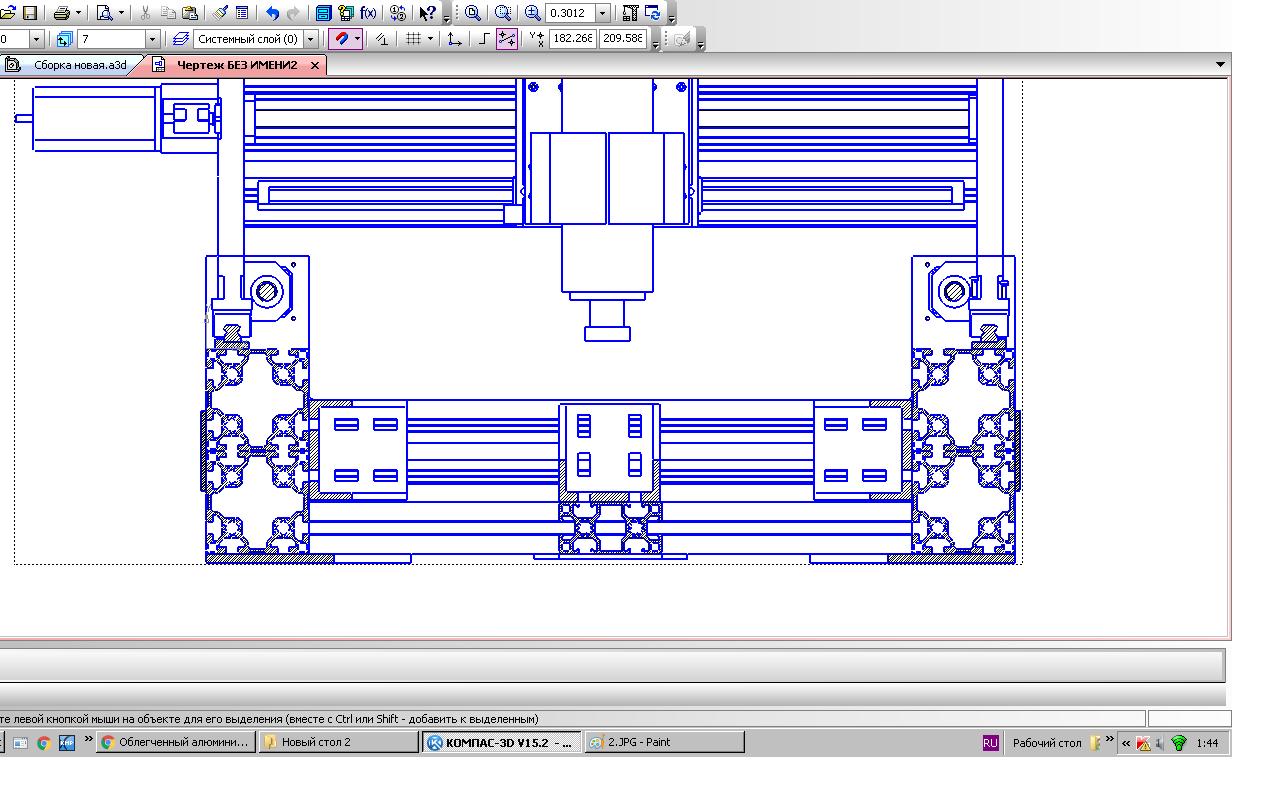The image size is (1280, 800).
Task: Click the Rebuild/refresh view icon
Action: [x=653, y=13]
